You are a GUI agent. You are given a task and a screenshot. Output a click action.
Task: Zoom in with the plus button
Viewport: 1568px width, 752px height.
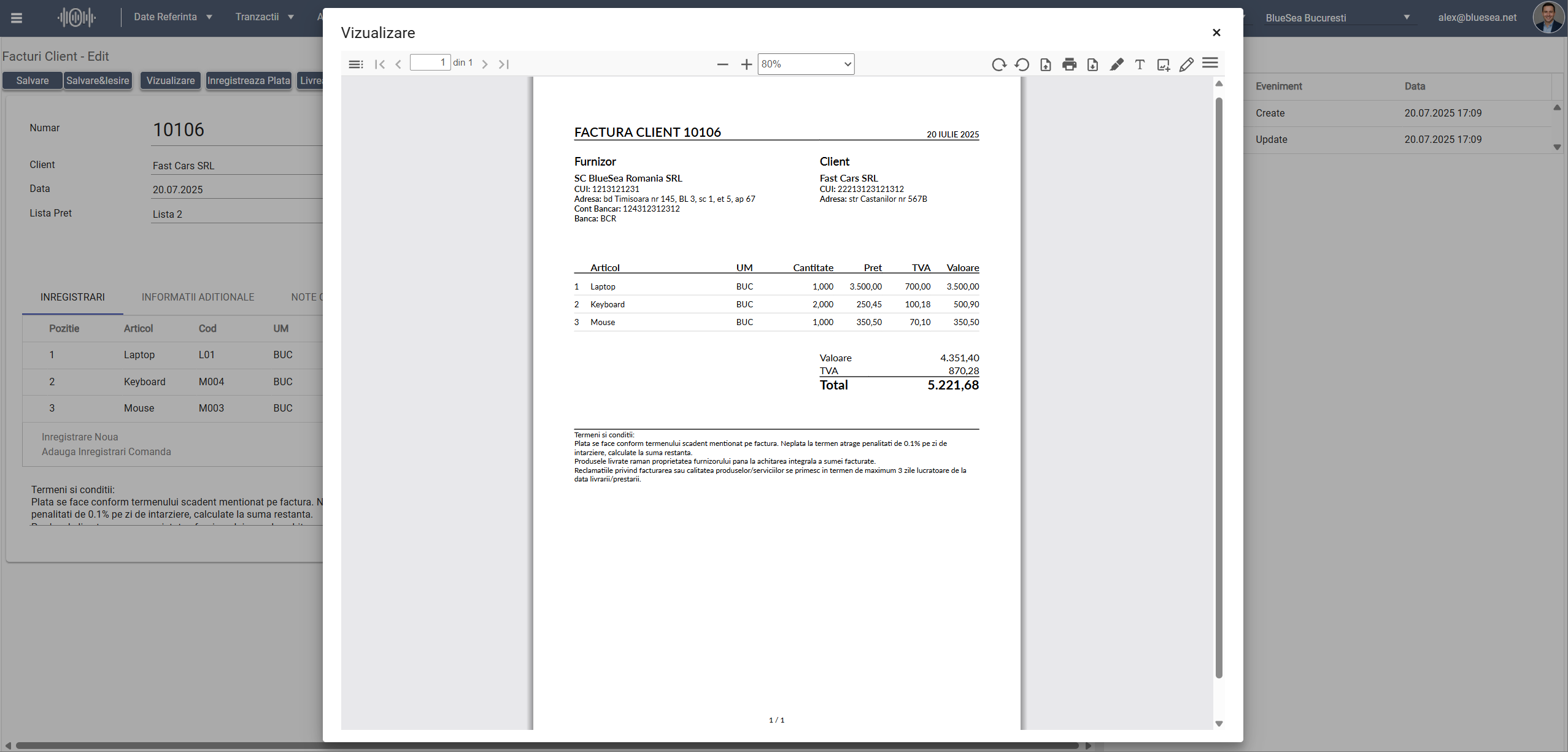tap(746, 64)
